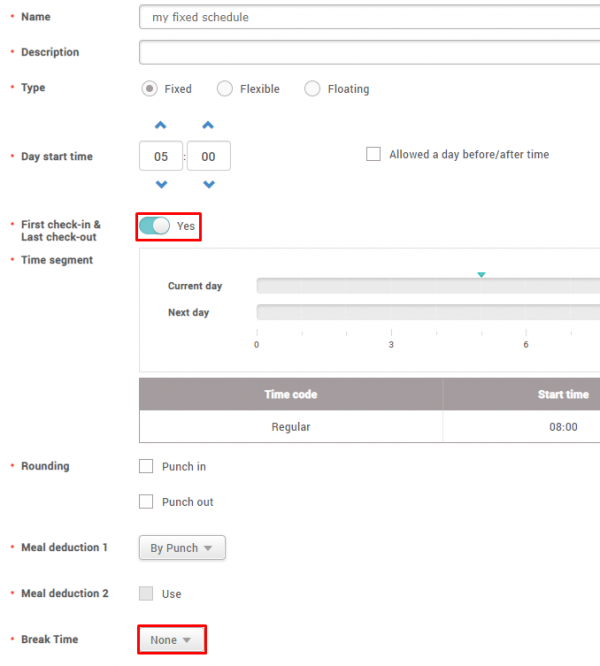Check the Punch in rounding box
This screenshot has width=600, height=666.
click(146, 466)
